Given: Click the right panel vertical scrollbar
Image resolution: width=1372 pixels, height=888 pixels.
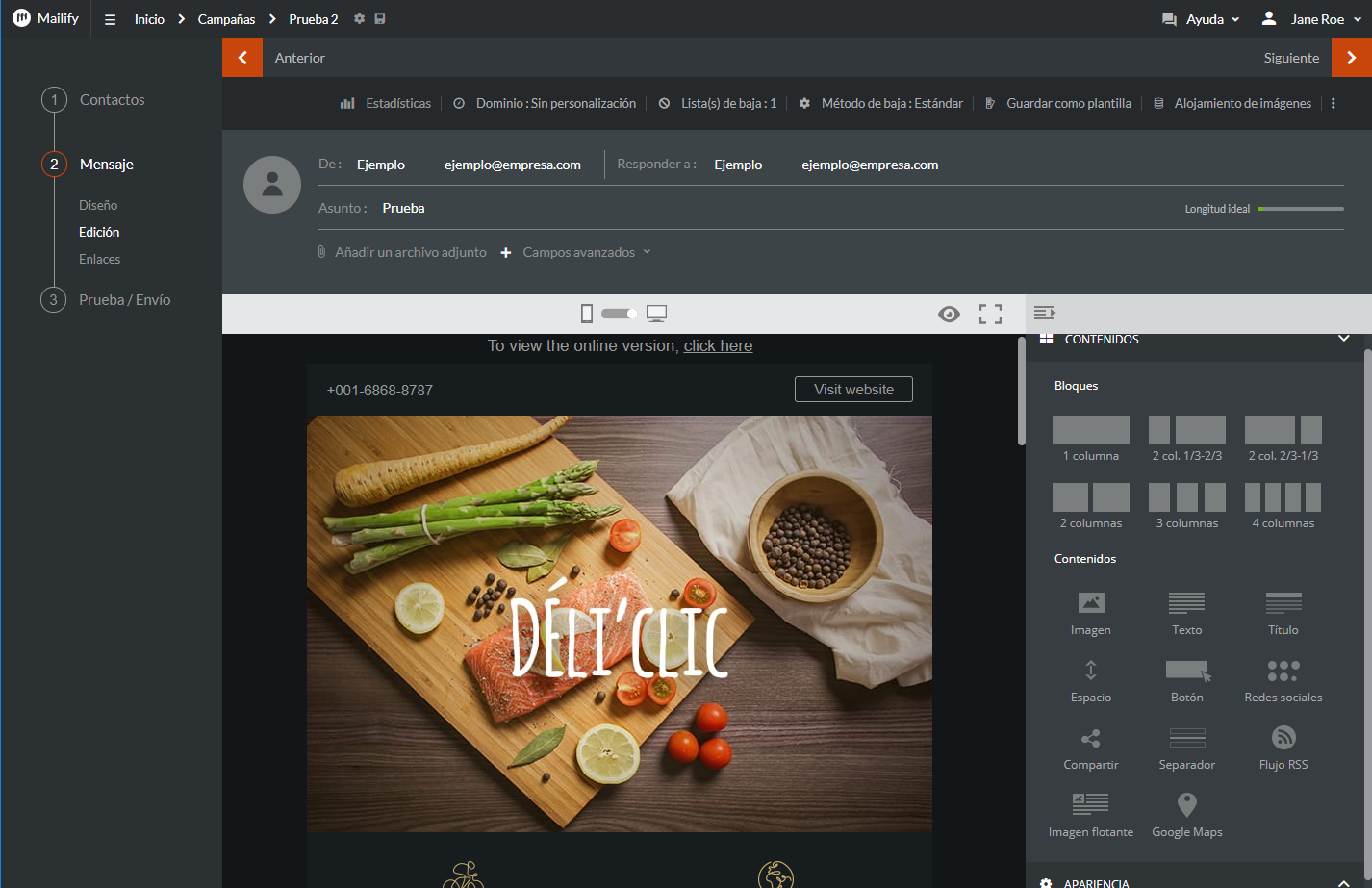Looking at the screenshot, I should [1367, 616].
